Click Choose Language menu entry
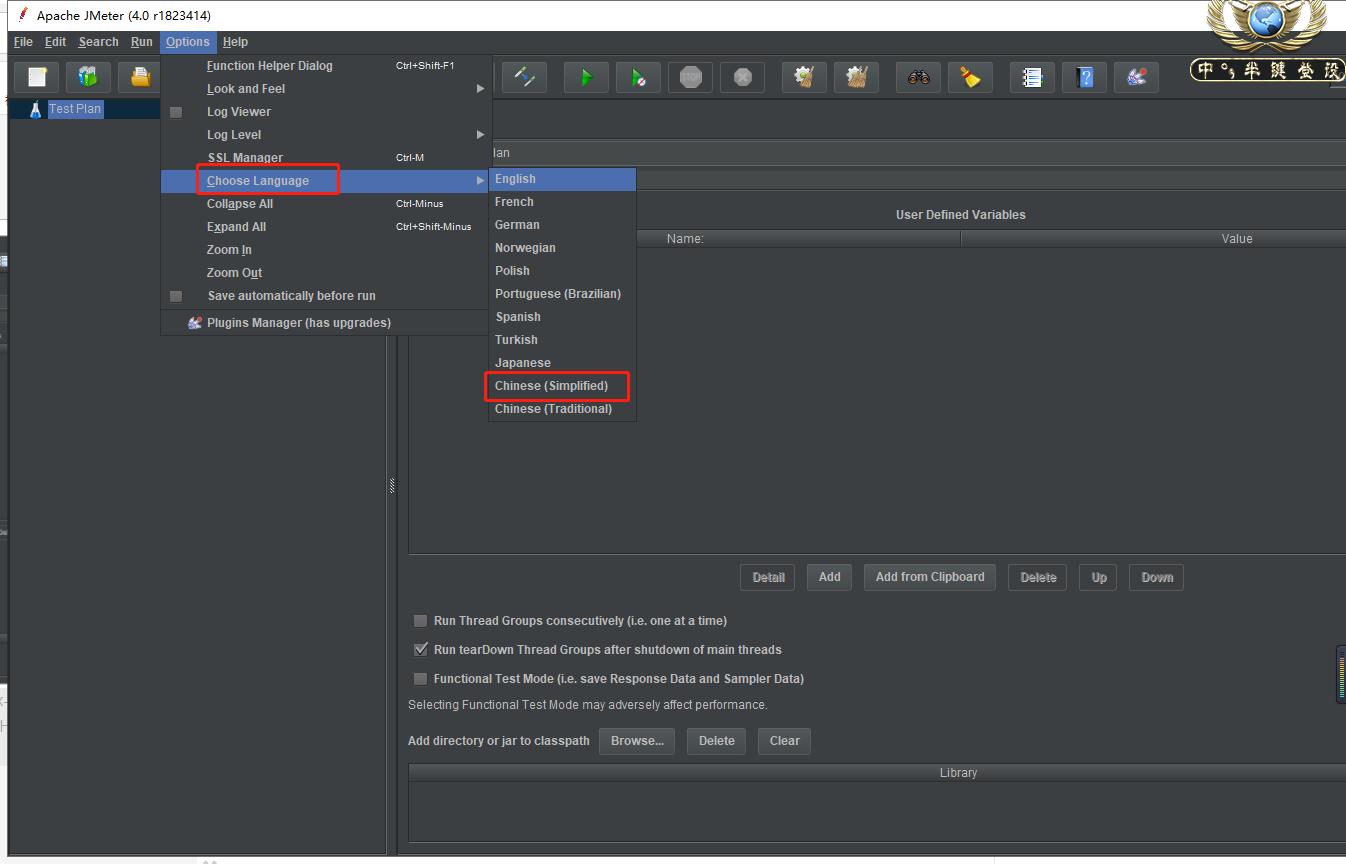 click(x=326, y=181)
